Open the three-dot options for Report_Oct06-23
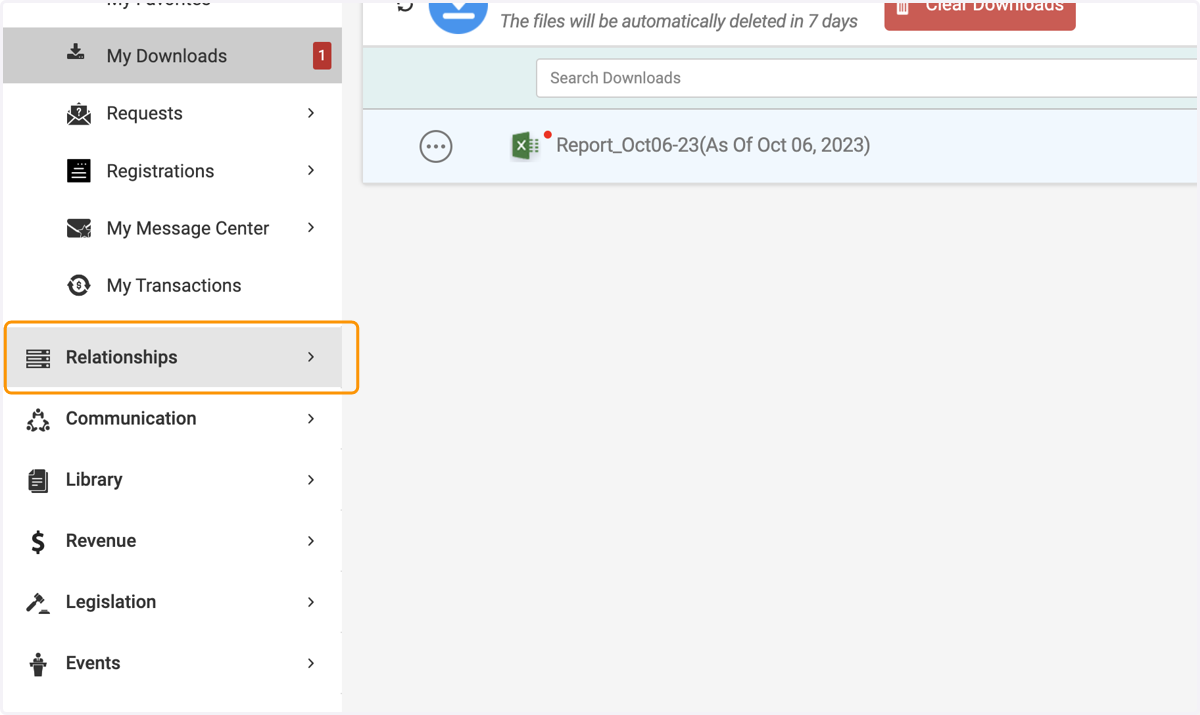The image size is (1200, 715). coord(436,147)
